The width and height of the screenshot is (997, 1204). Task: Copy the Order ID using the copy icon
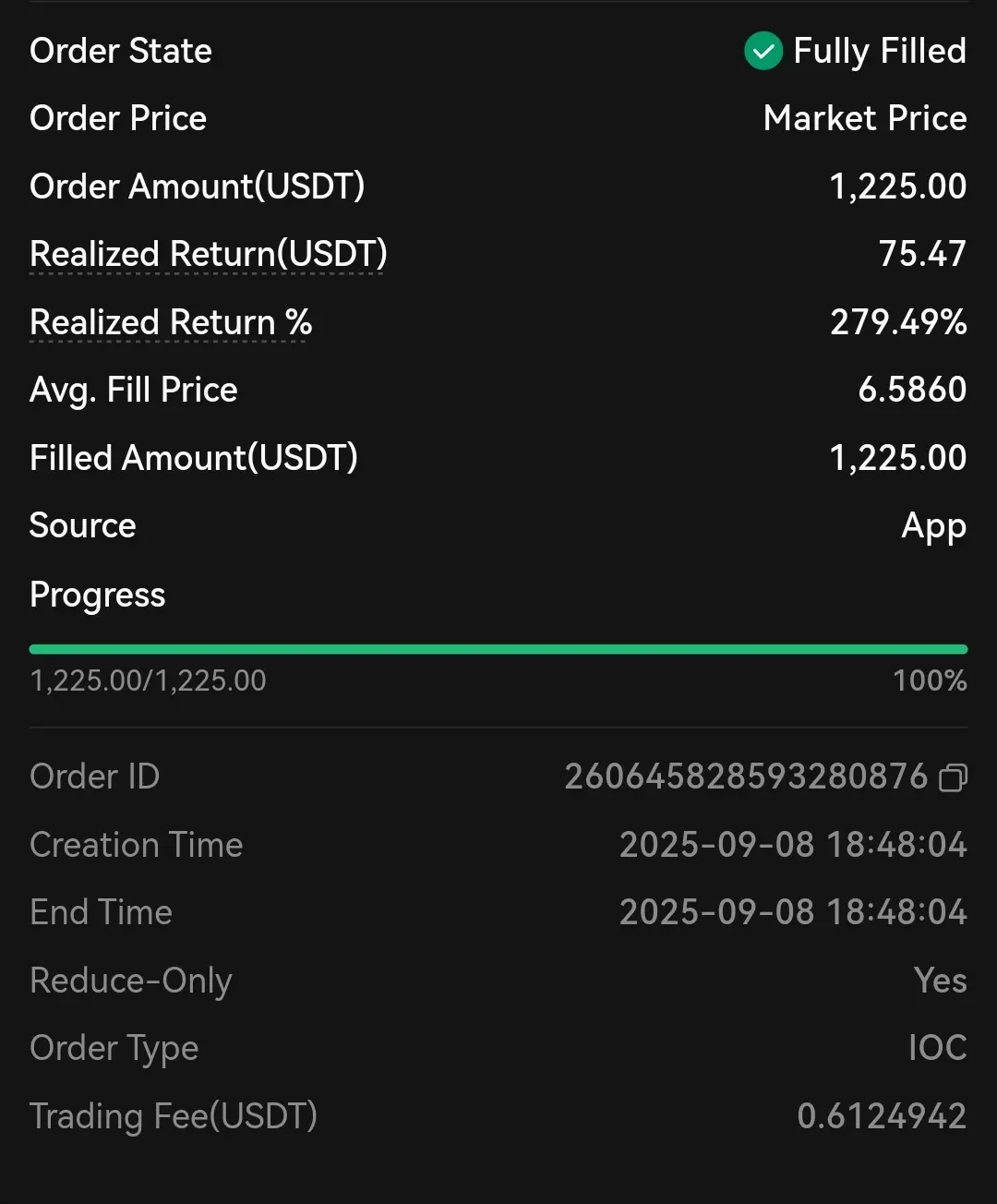point(953,778)
